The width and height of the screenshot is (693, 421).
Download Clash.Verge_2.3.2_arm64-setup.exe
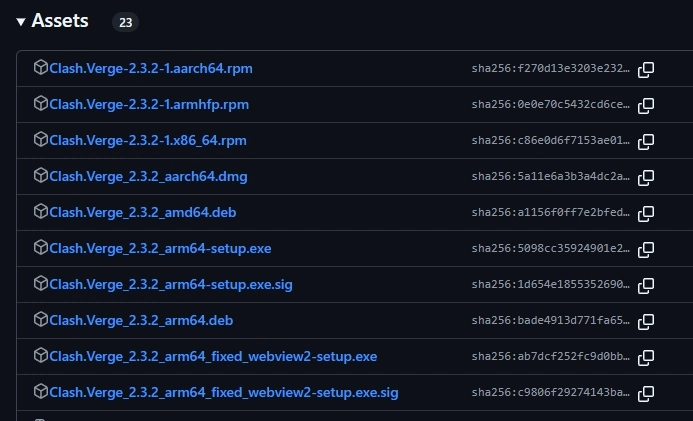click(160, 249)
